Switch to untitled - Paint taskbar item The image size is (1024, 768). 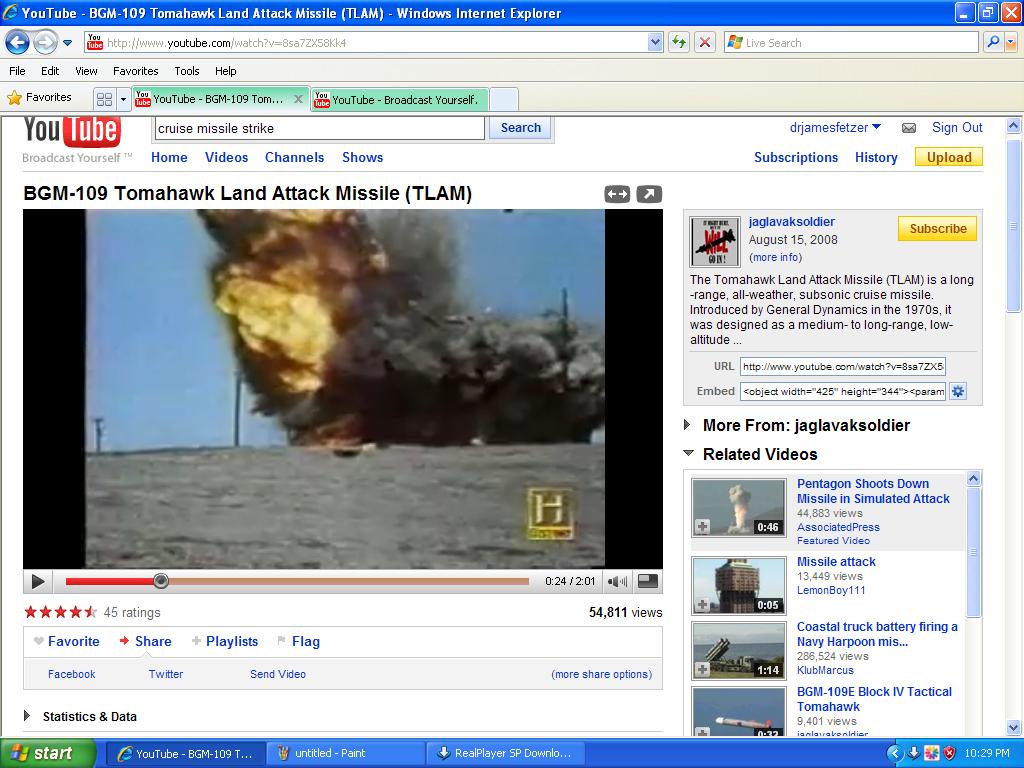pos(344,753)
